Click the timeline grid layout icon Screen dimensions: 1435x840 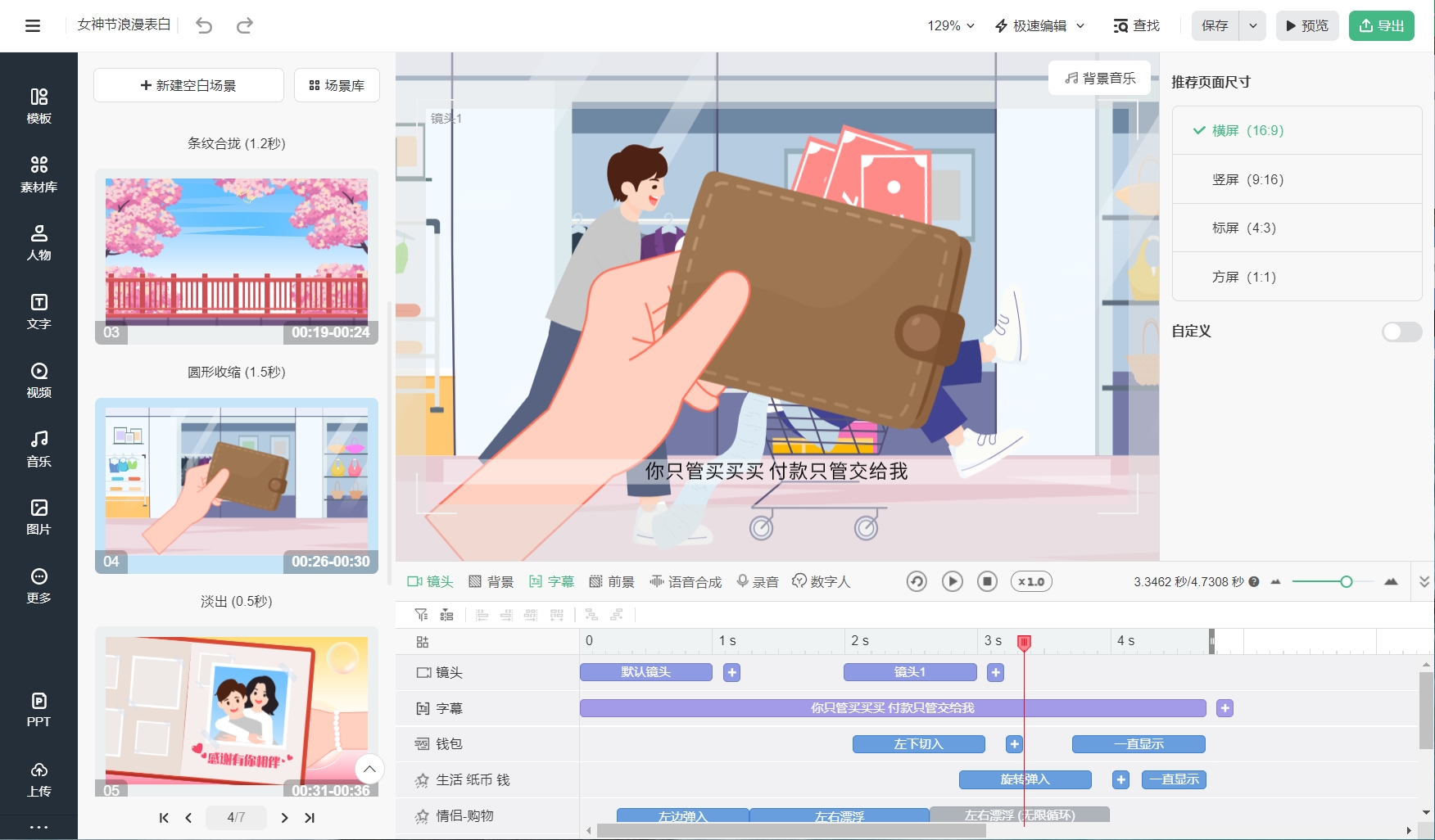[x=423, y=642]
